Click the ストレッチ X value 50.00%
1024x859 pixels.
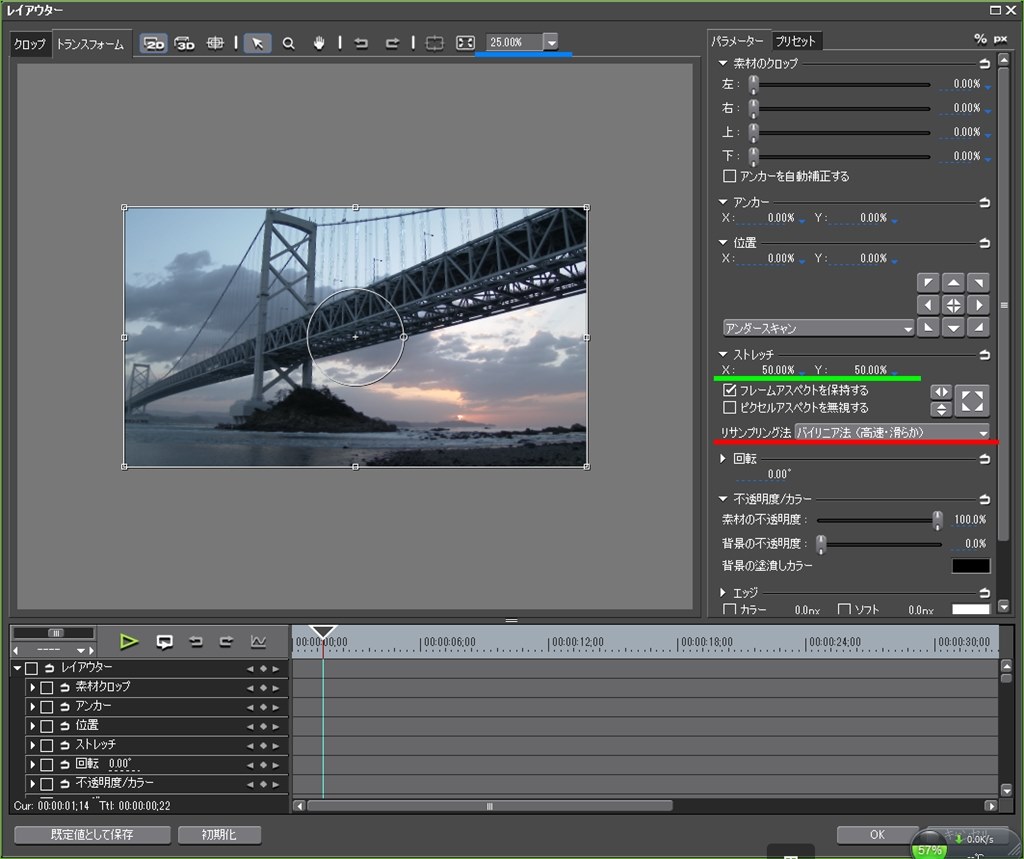pyautogui.click(x=778, y=370)
